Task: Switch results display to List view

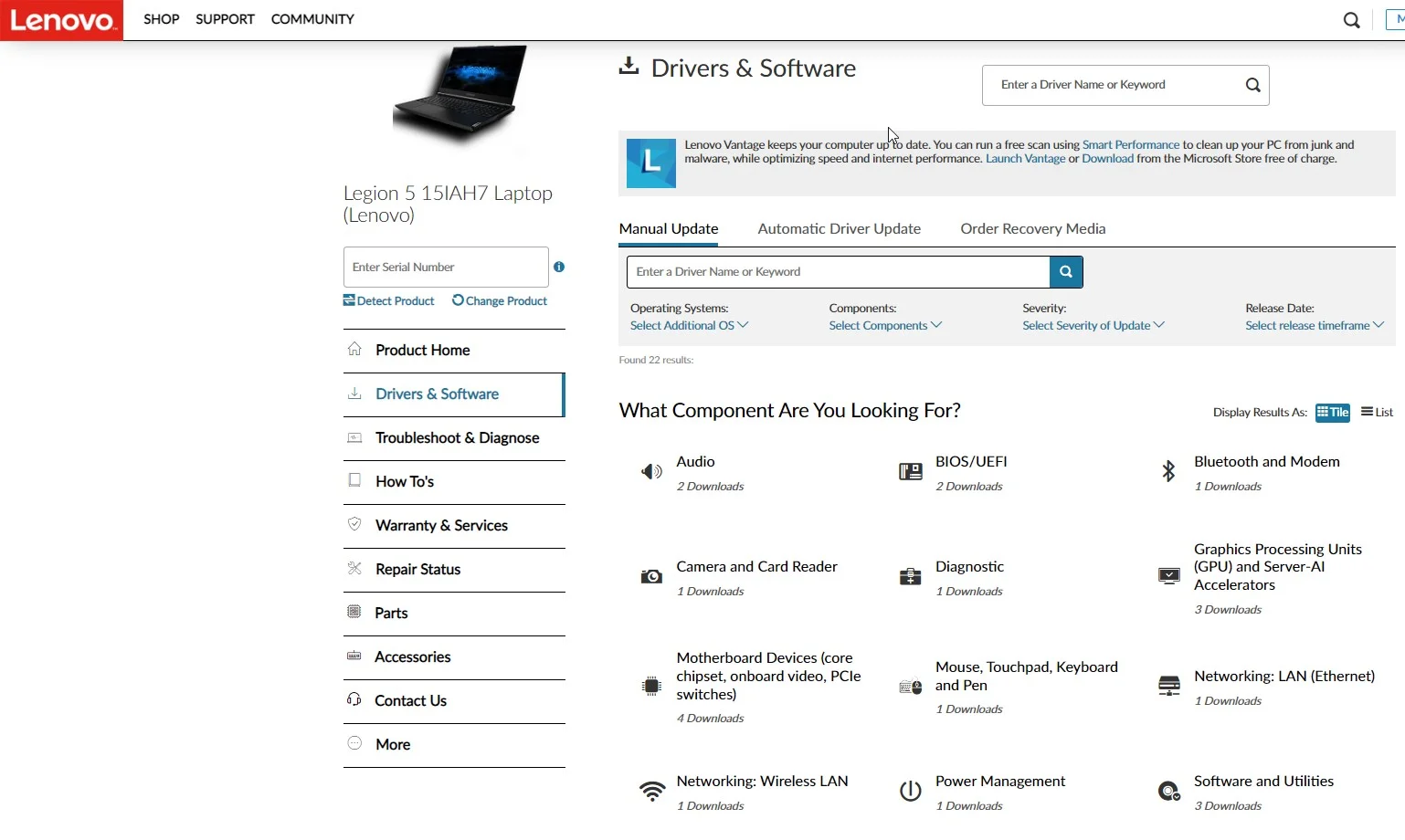Action: [x=1378, y=413]
